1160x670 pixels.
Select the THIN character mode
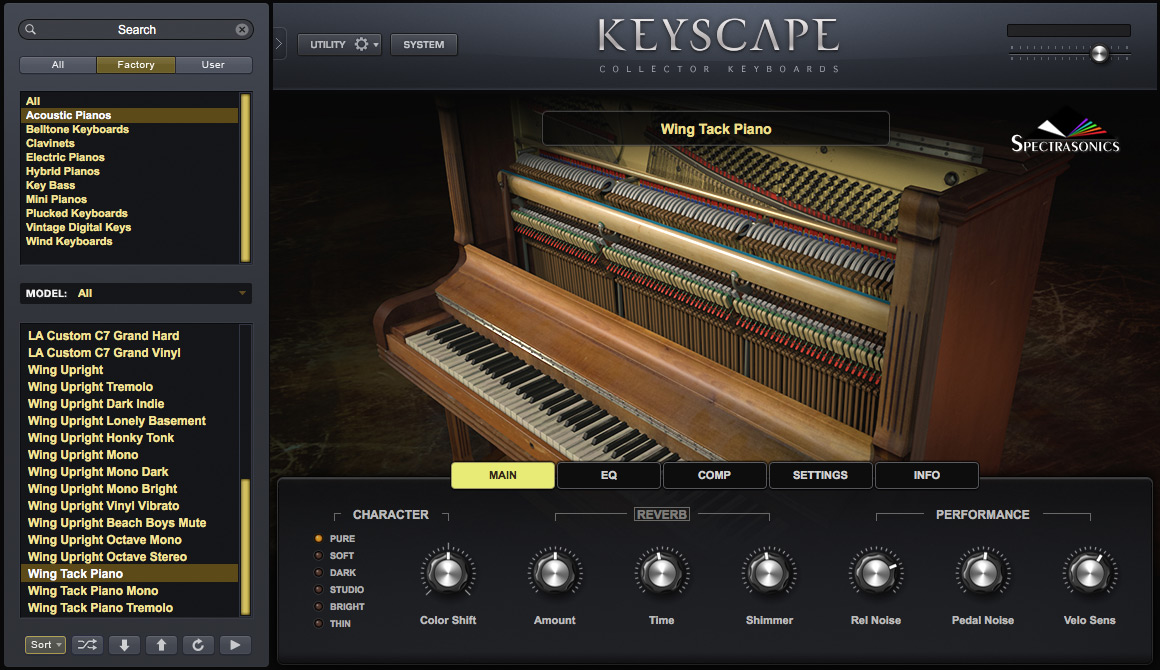[x=319, y=623]
